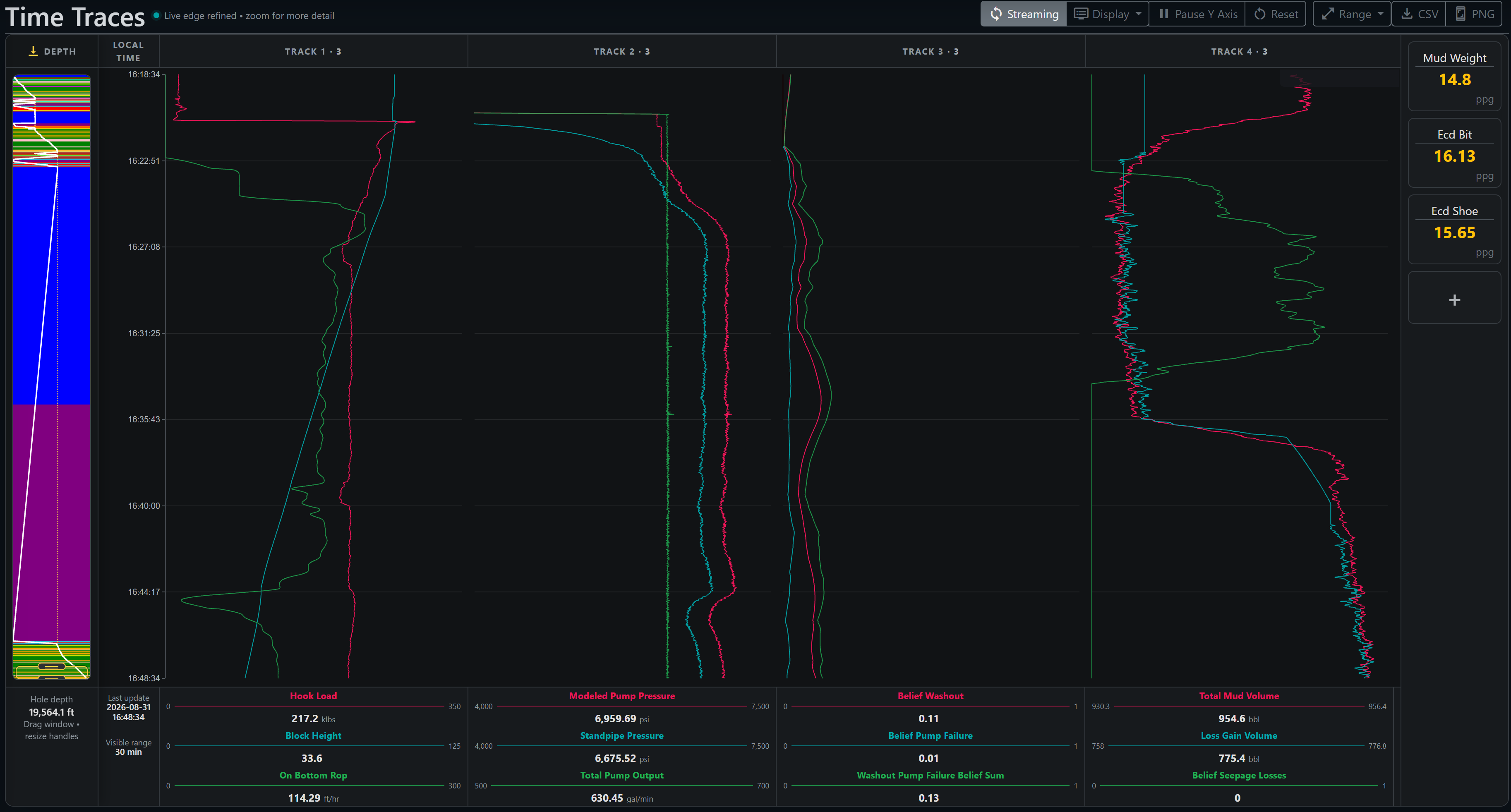Click the Mud Weight value 14.8

(x=1454, y=80)
